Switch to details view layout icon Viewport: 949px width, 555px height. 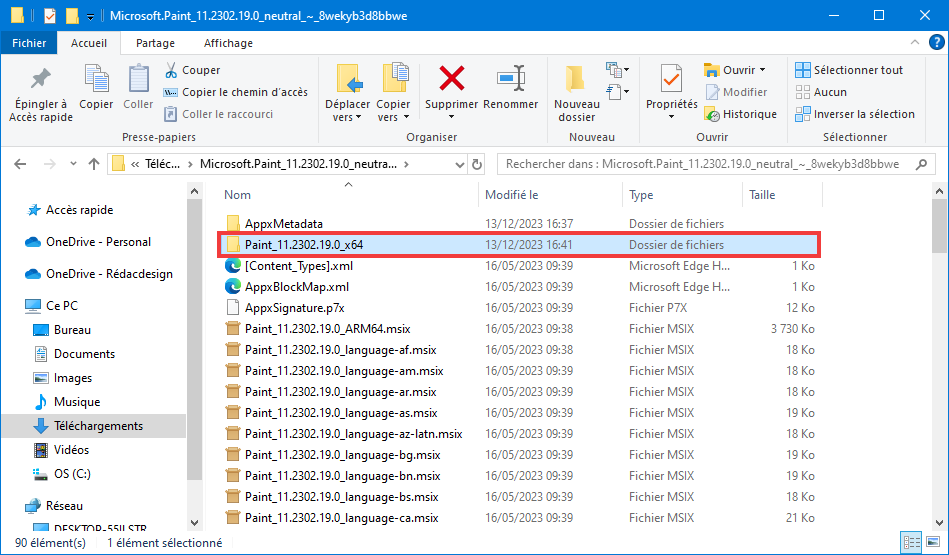[910, 542]
